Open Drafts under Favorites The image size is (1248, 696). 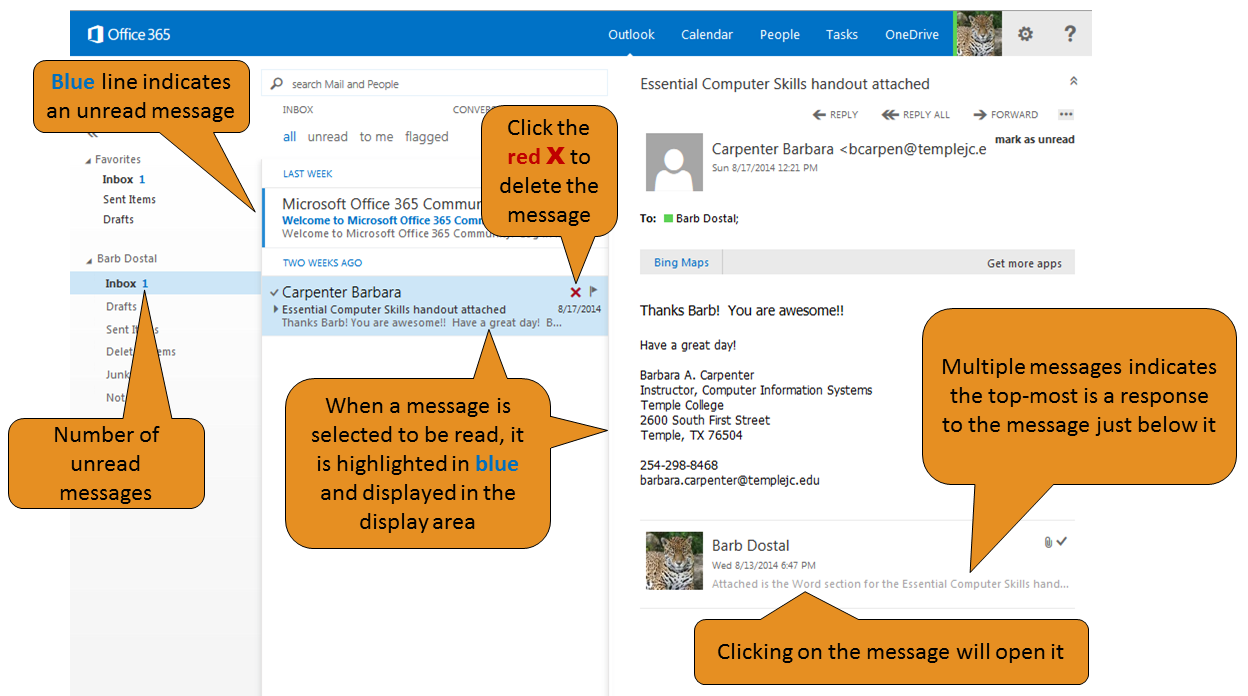pyautogui.click(x=118, y=219)
